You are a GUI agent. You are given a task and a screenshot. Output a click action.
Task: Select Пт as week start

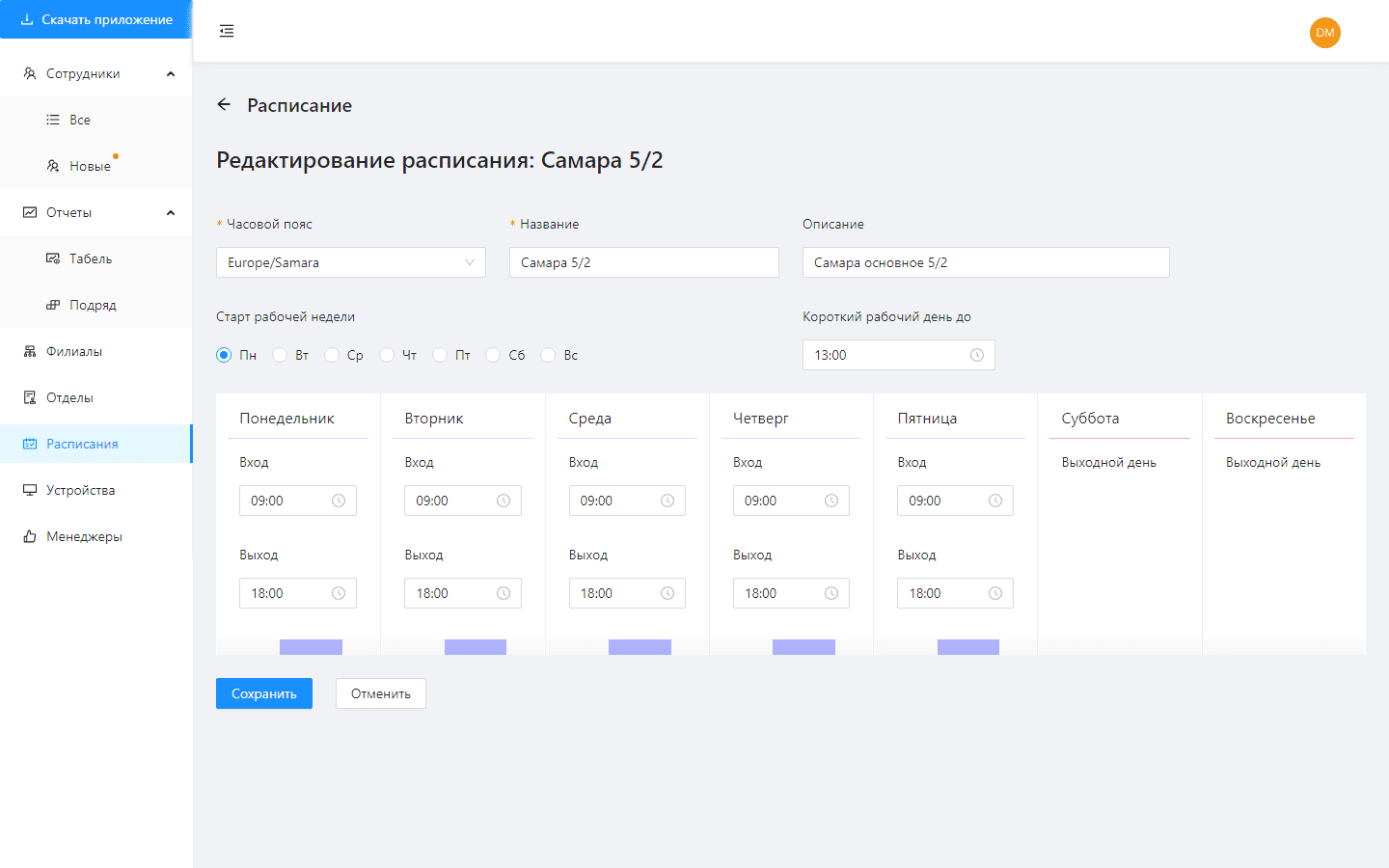tap(440, 355)
